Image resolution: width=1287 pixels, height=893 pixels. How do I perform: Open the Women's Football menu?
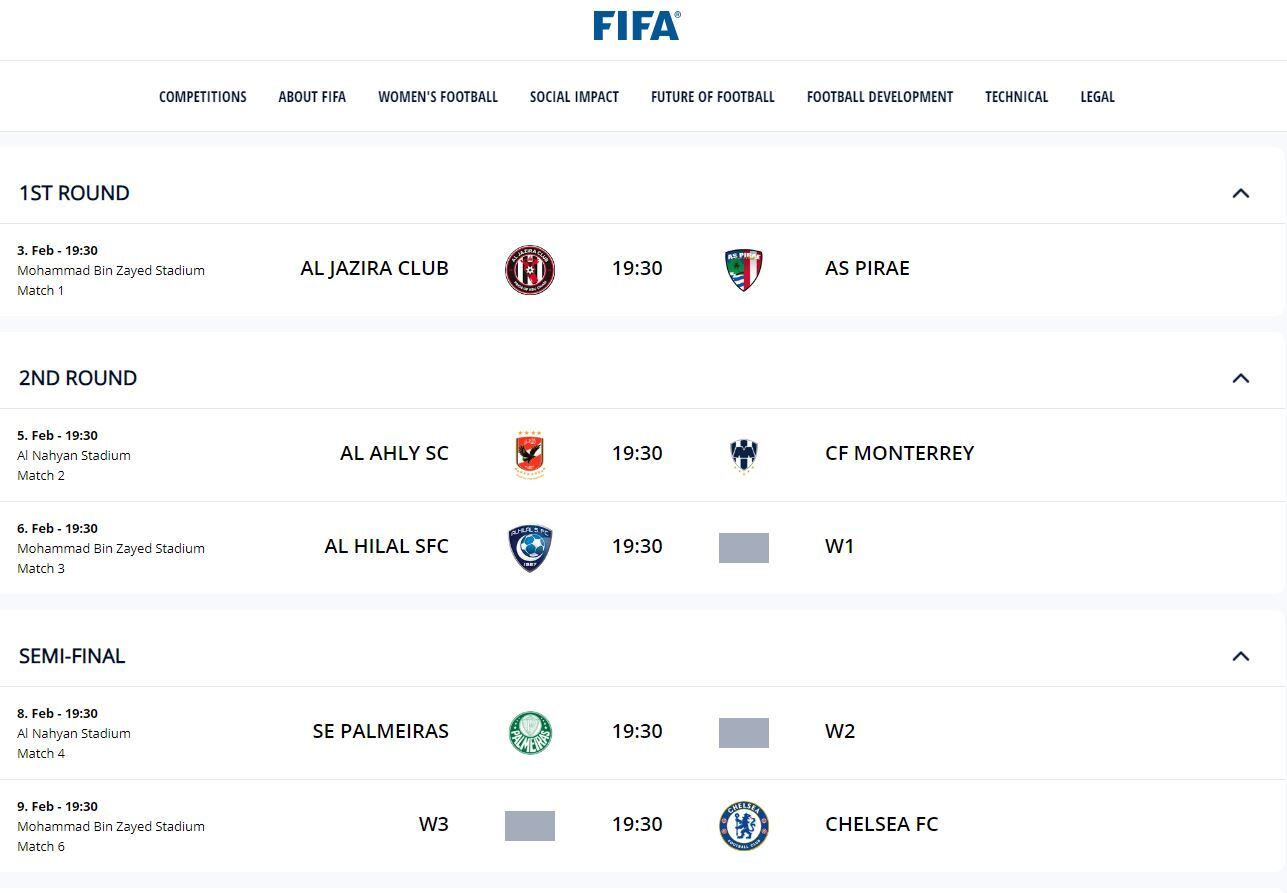[x=438, y=97]
